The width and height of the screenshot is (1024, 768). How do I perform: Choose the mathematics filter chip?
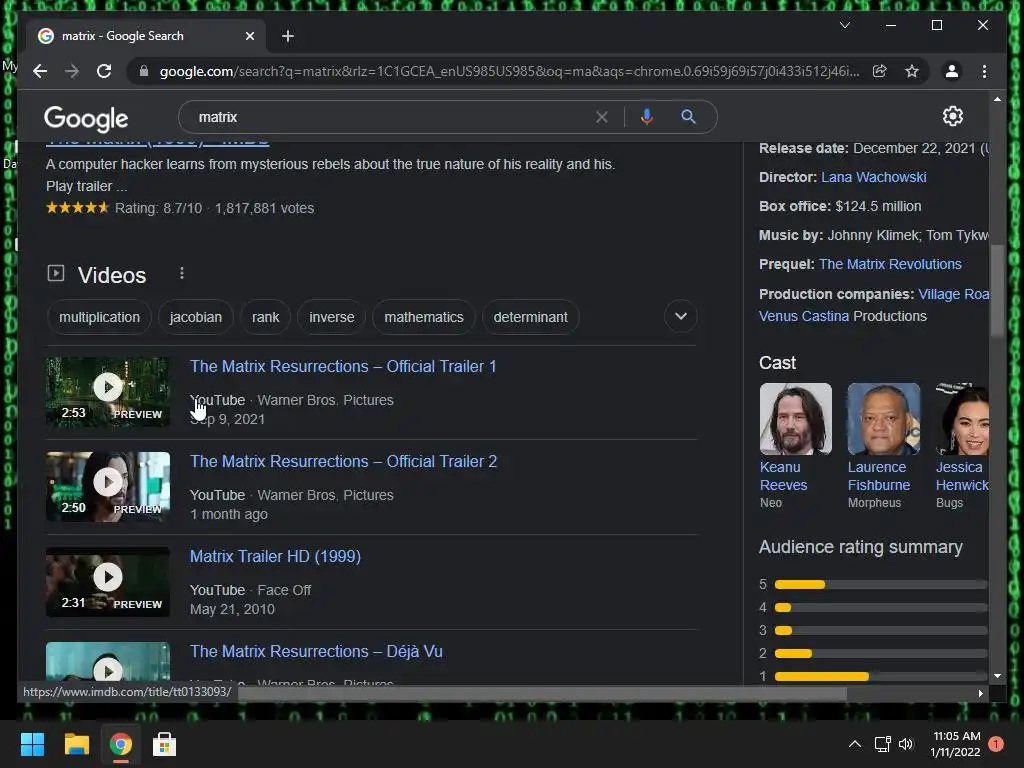[x=424, y=317]
